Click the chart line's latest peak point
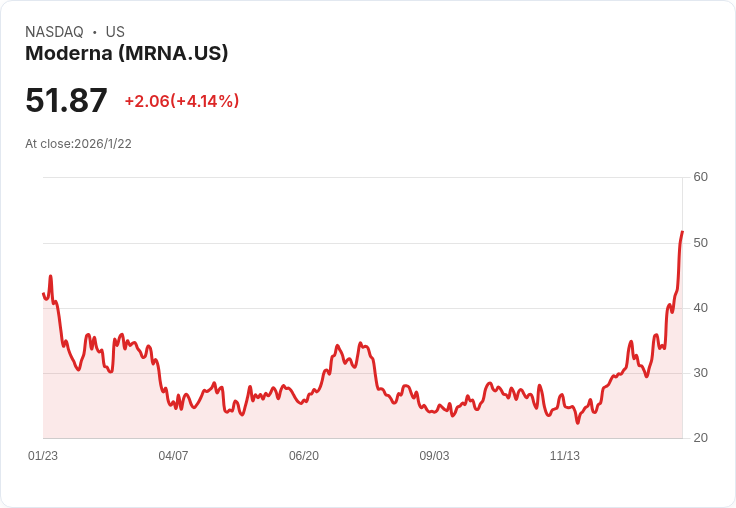This screenshot has height=508, width=736. pyautogui.click(x=682, y=232)
